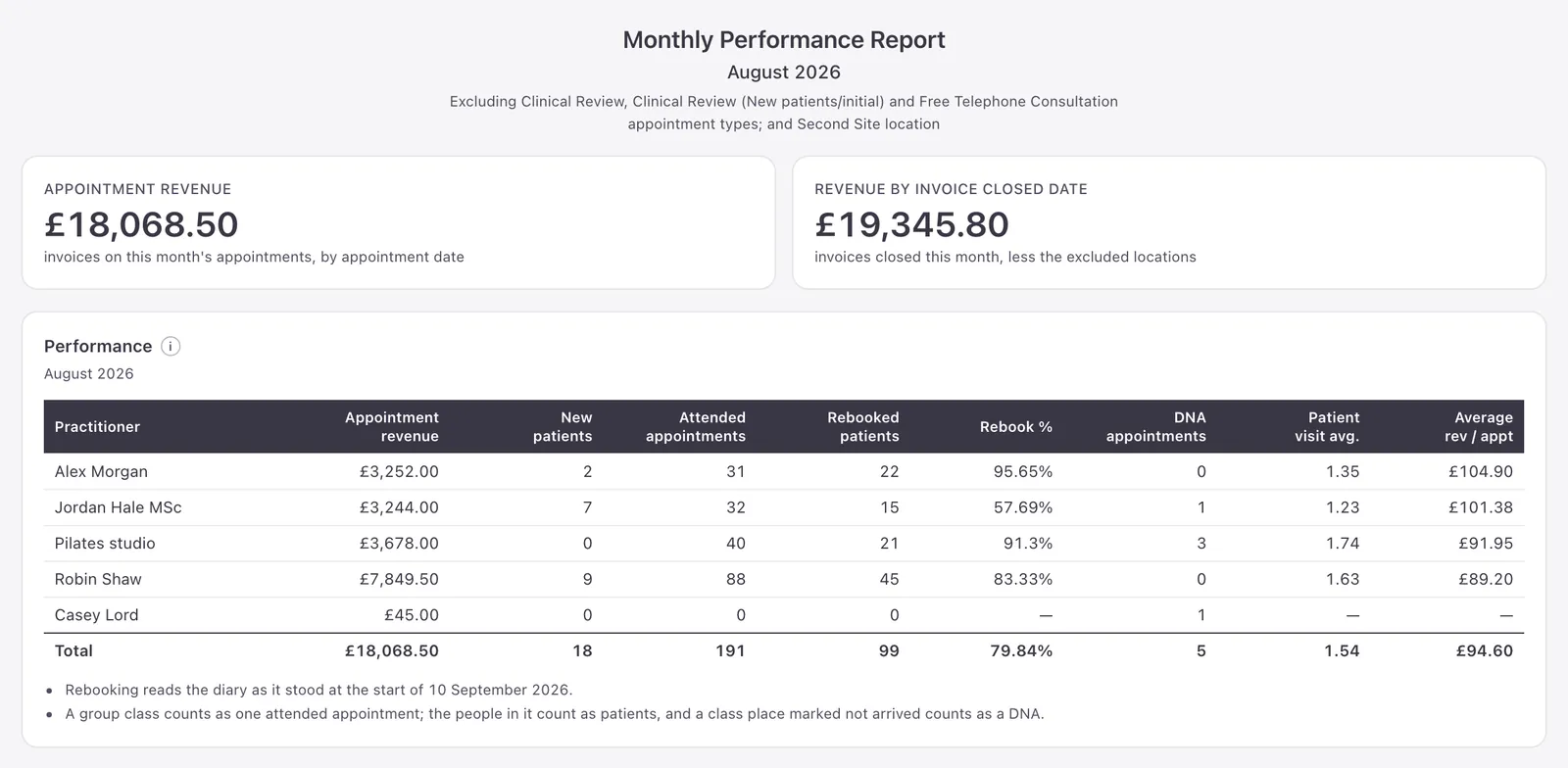The image size is (1568, 768).
Task: Select Alex Morgan's £3,252.00 revenue cell
Action: tap(399, 471)
